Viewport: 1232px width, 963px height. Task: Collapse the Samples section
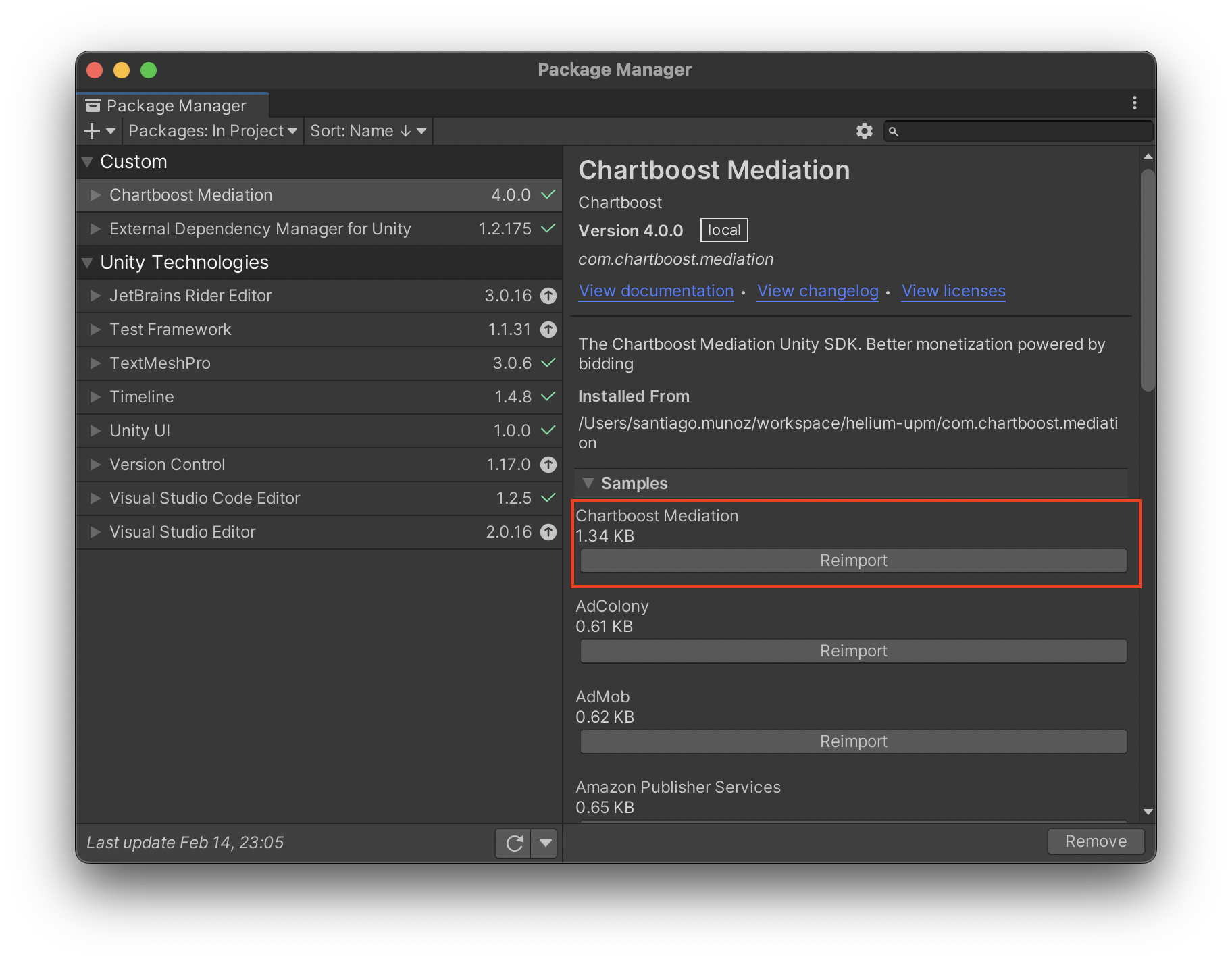coord(588,484)
